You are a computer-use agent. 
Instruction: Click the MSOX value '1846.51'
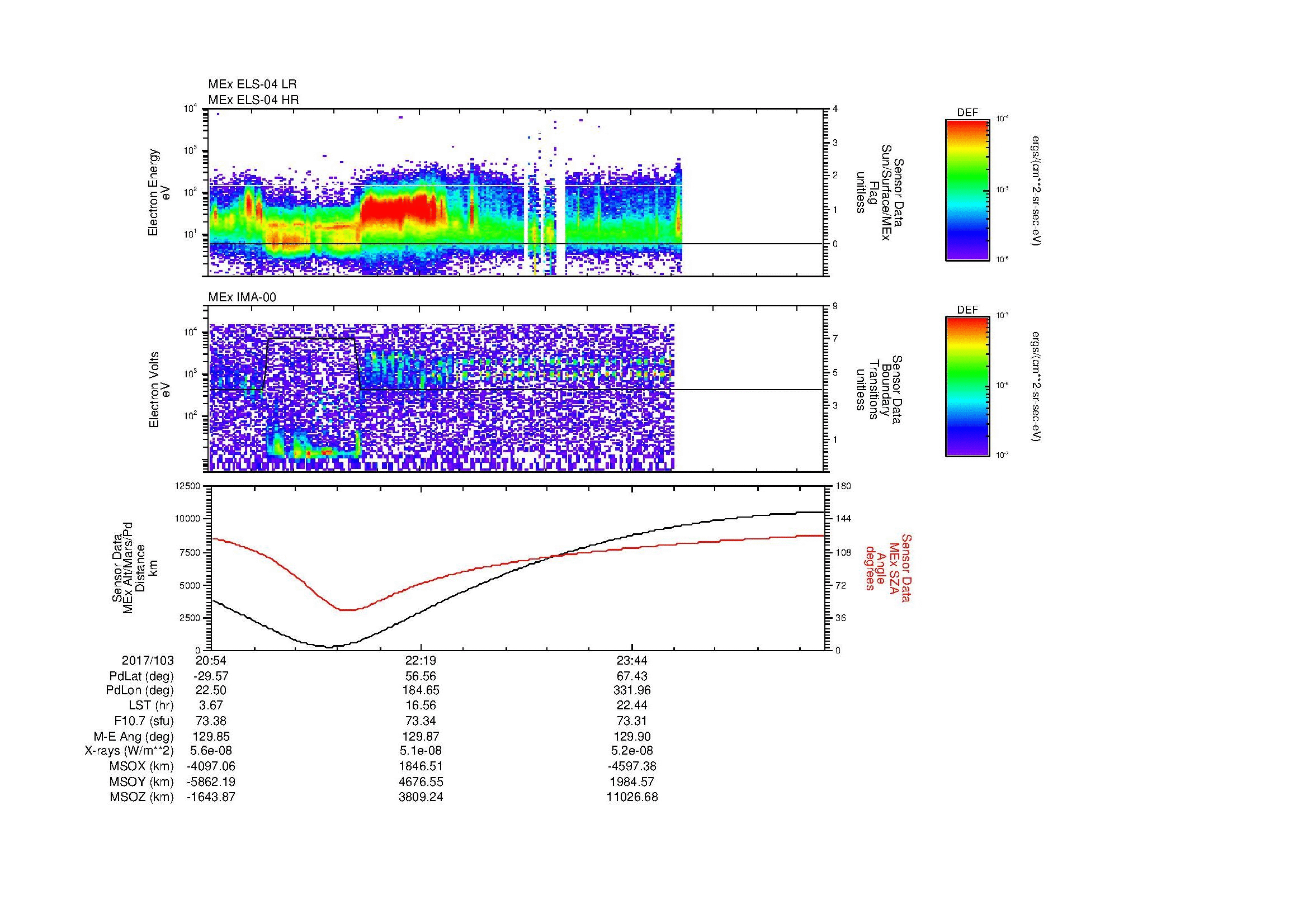click(x=421, y=766)
